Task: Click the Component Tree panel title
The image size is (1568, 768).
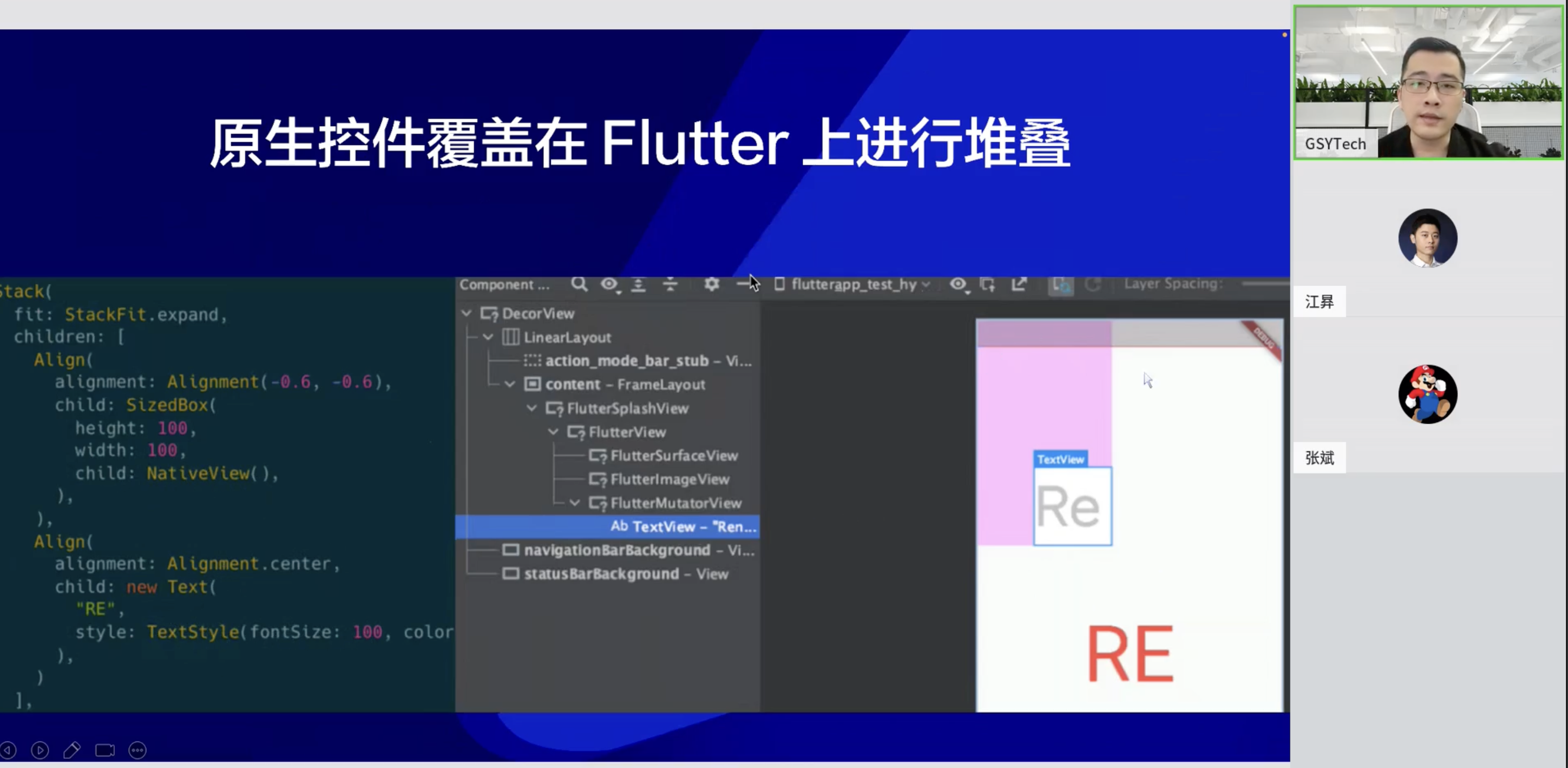Action: (x=504, y=284)
